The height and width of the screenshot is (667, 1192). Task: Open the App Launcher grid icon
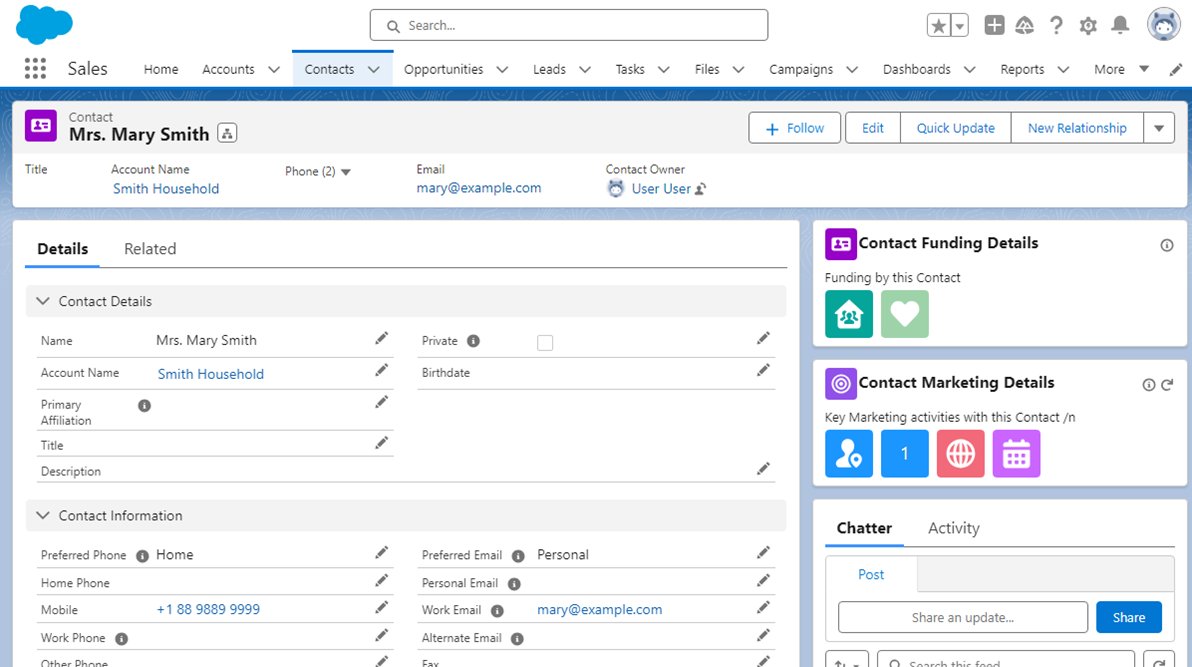click(35, 68)
